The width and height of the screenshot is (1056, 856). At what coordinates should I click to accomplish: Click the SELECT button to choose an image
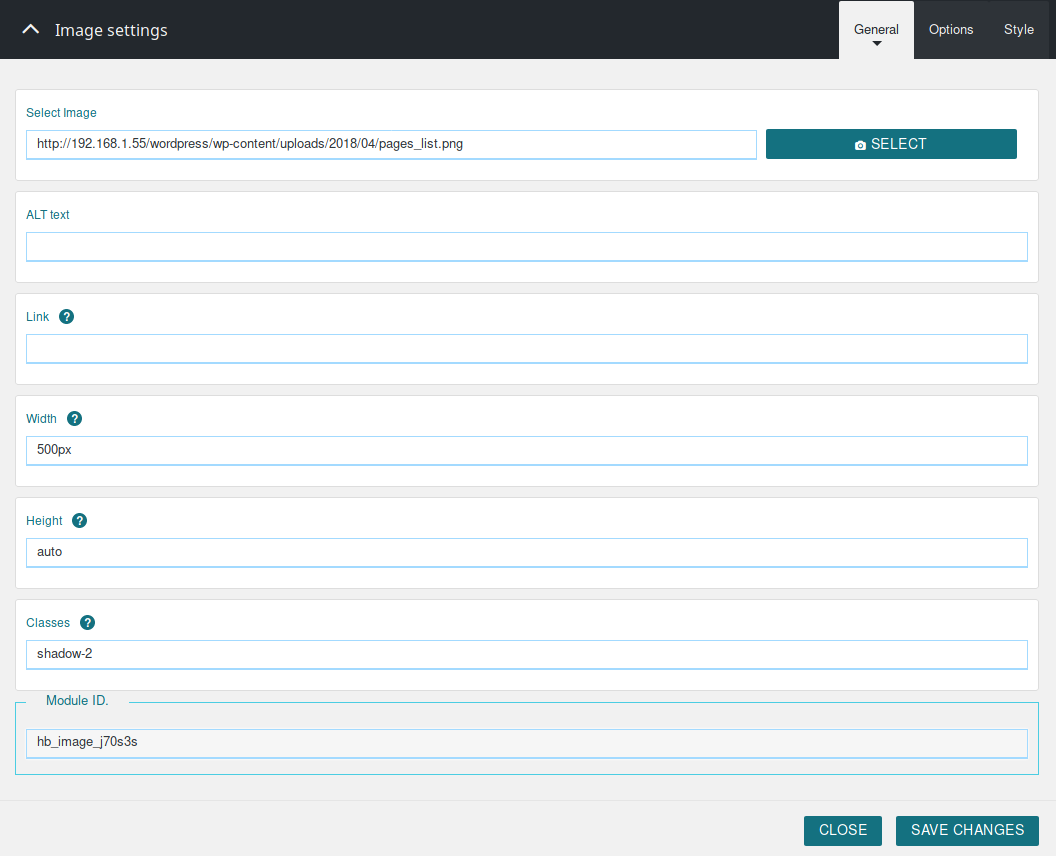(891, 144)
